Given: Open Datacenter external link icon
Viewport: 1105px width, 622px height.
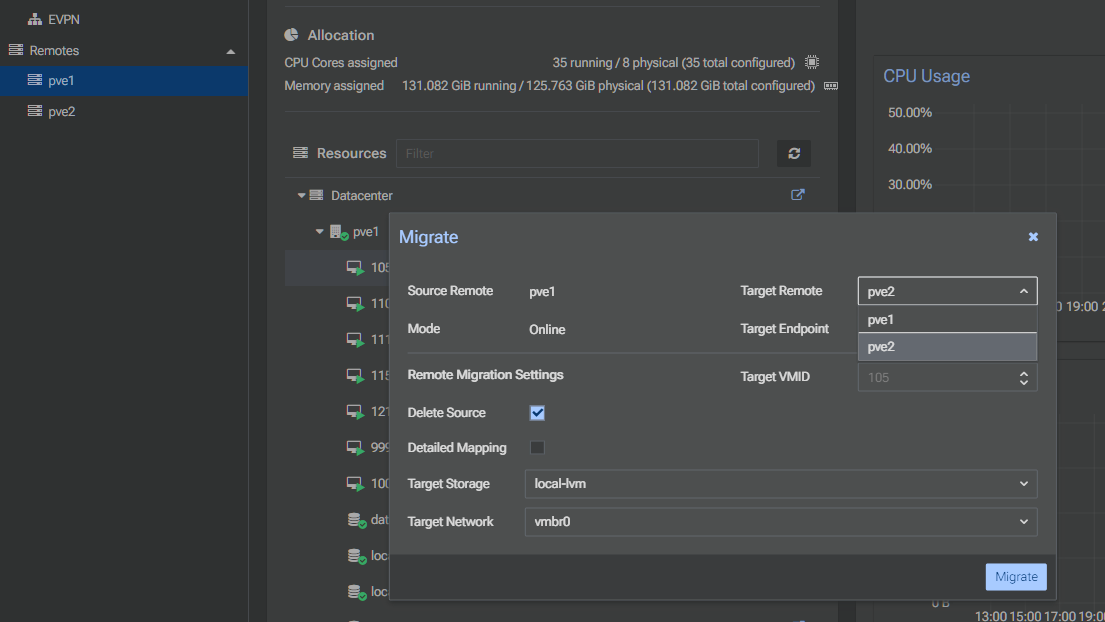Looking at the screenshot, I should click(x=797, y=195).
